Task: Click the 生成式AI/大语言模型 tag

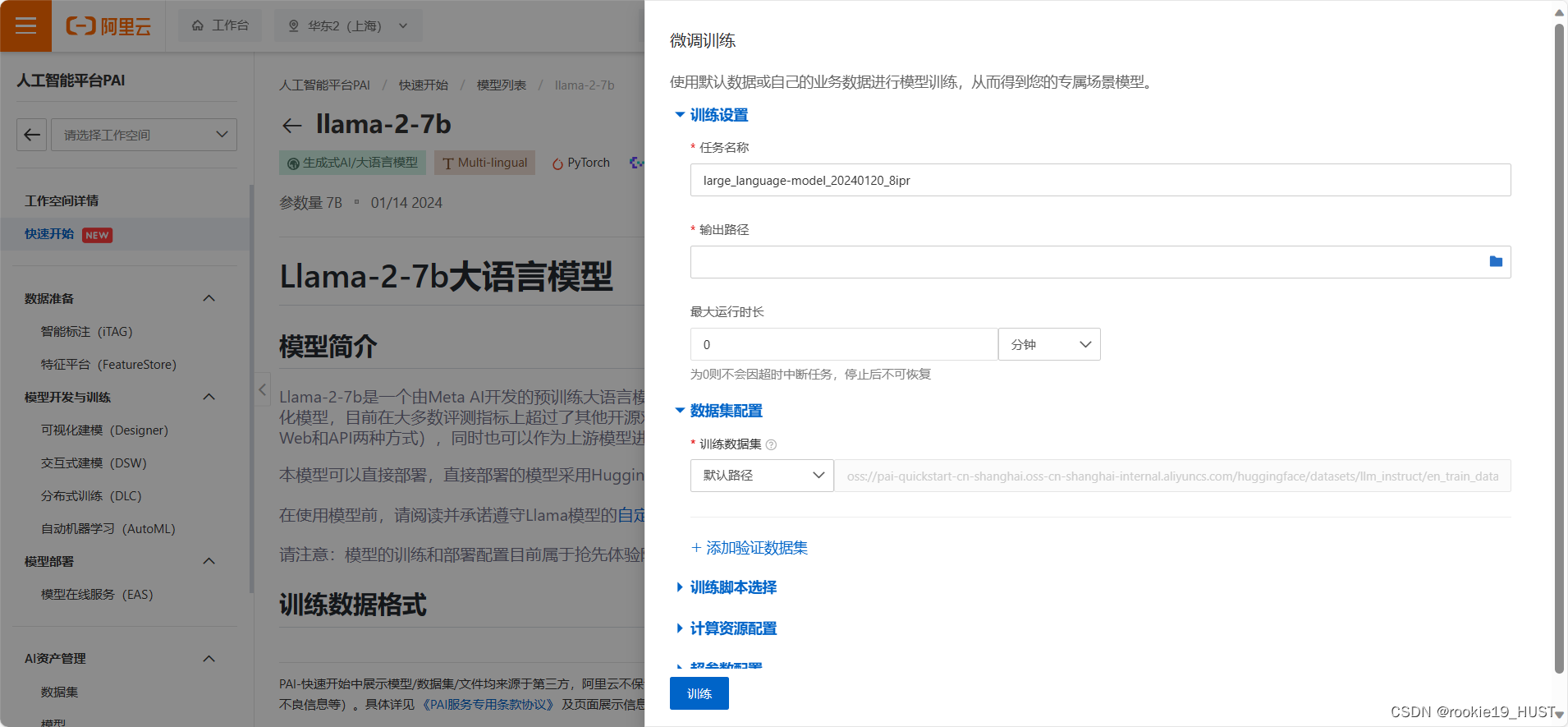Action: 352,163
